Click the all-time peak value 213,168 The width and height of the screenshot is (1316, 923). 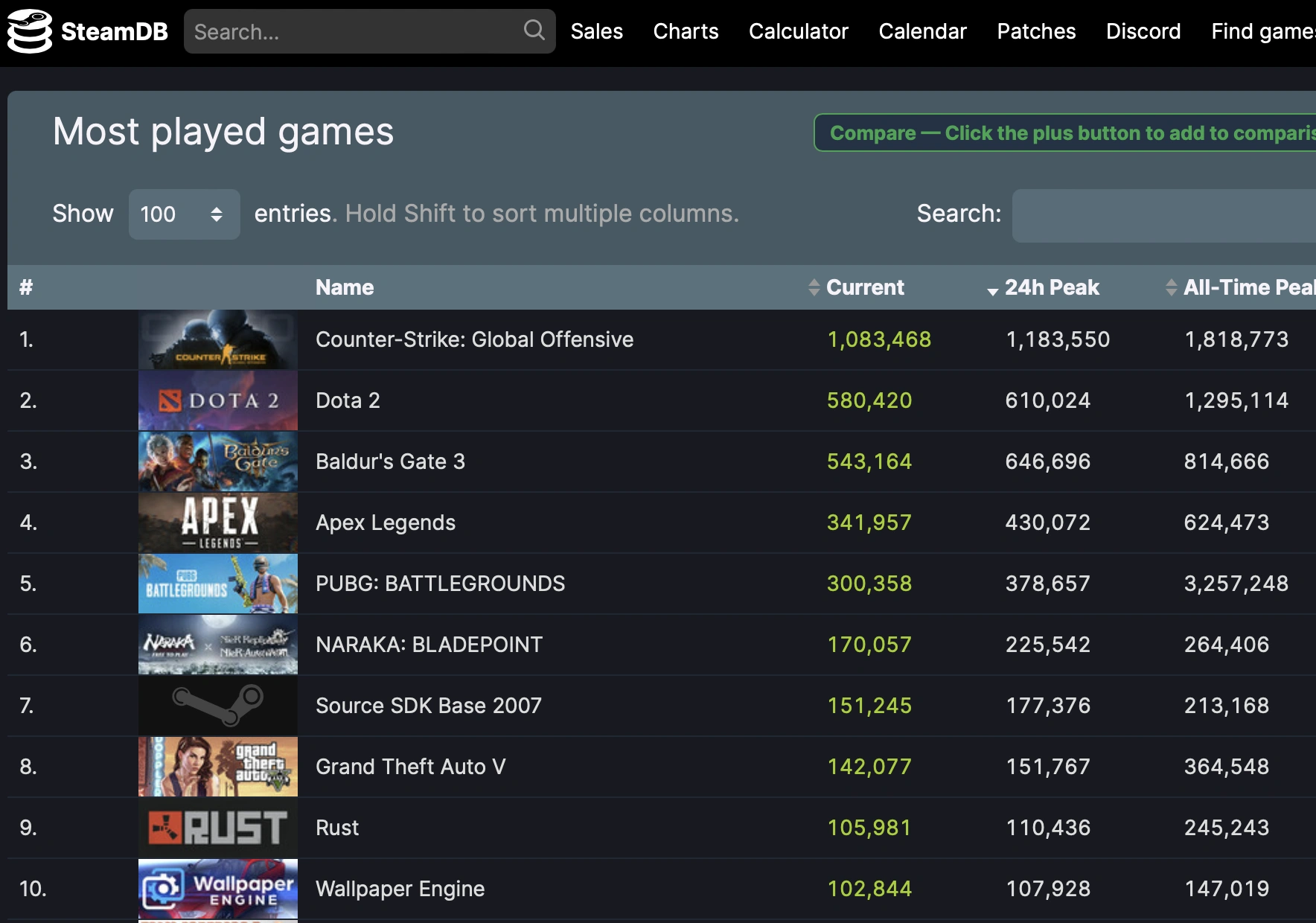pyautogui.click(x=1227, y=706)
